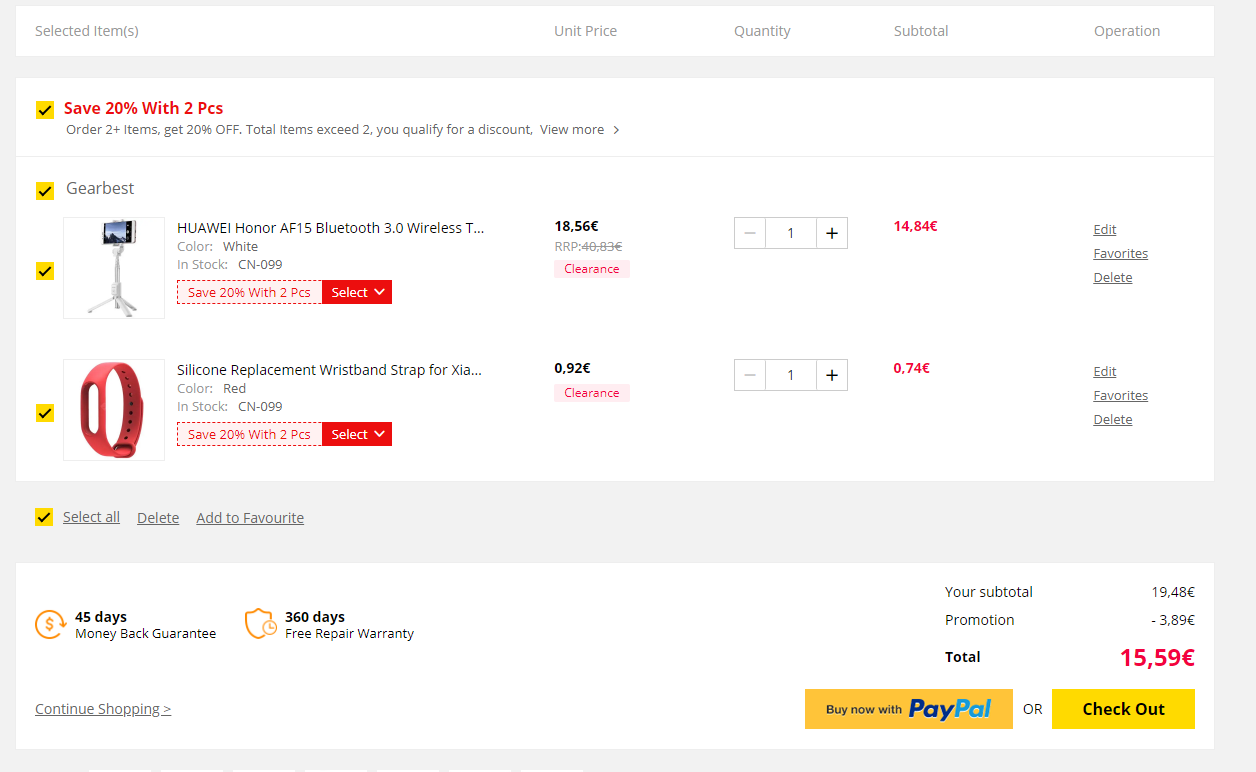Click the Check Out button
The height and width of the screenshot is (772, 1256).
click(1123, 709)
